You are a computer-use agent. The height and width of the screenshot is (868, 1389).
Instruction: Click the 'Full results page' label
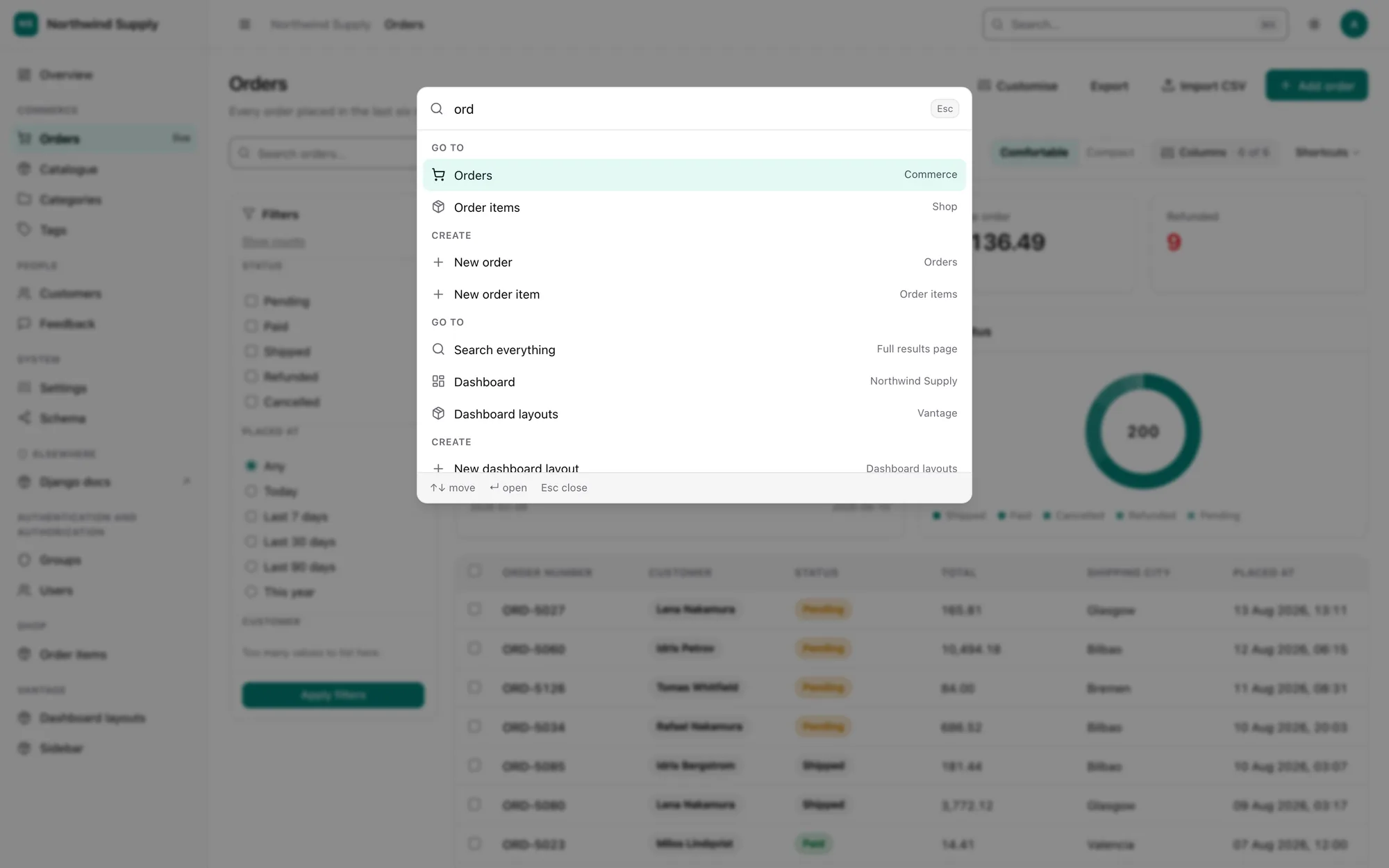click(917, 349)
